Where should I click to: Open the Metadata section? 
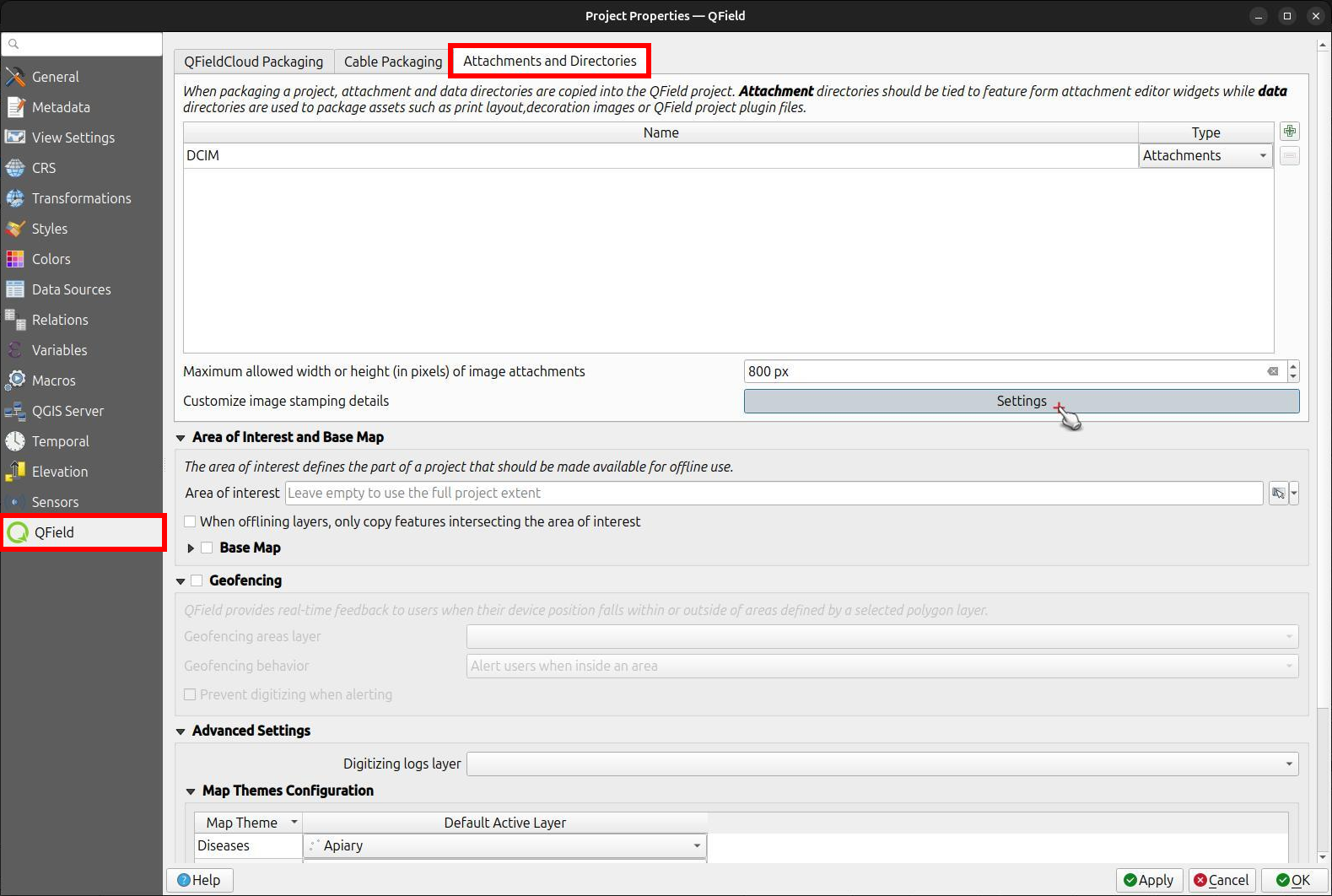coord(81,107)
